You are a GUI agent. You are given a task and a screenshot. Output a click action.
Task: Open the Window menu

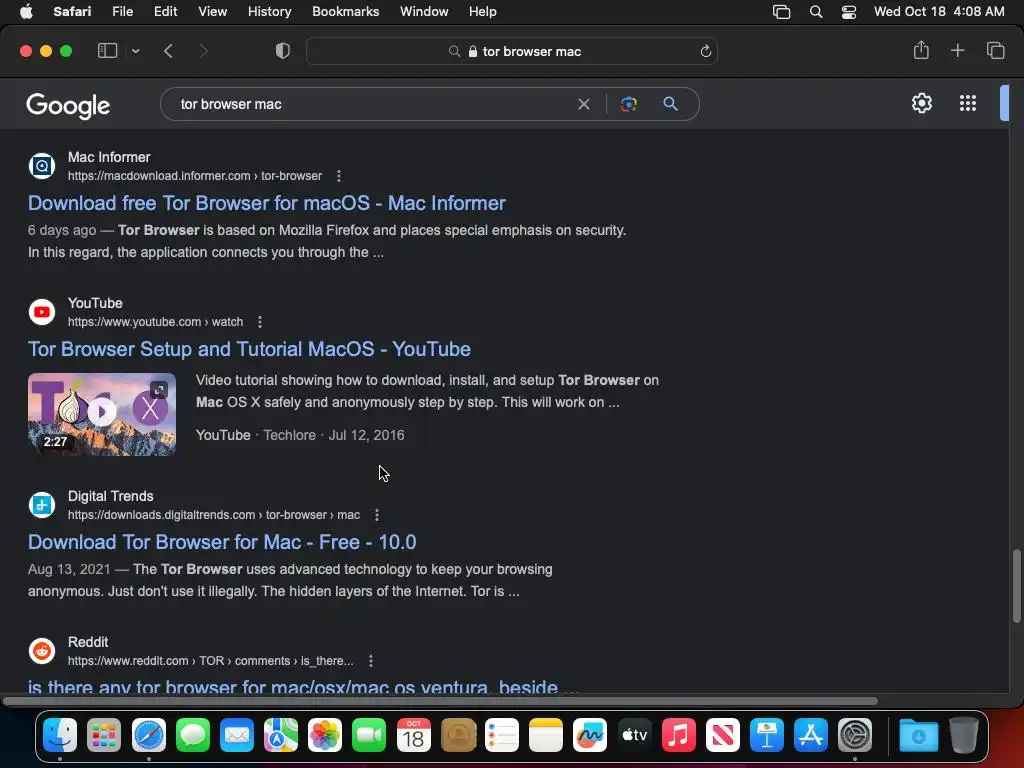coord(424,12)
